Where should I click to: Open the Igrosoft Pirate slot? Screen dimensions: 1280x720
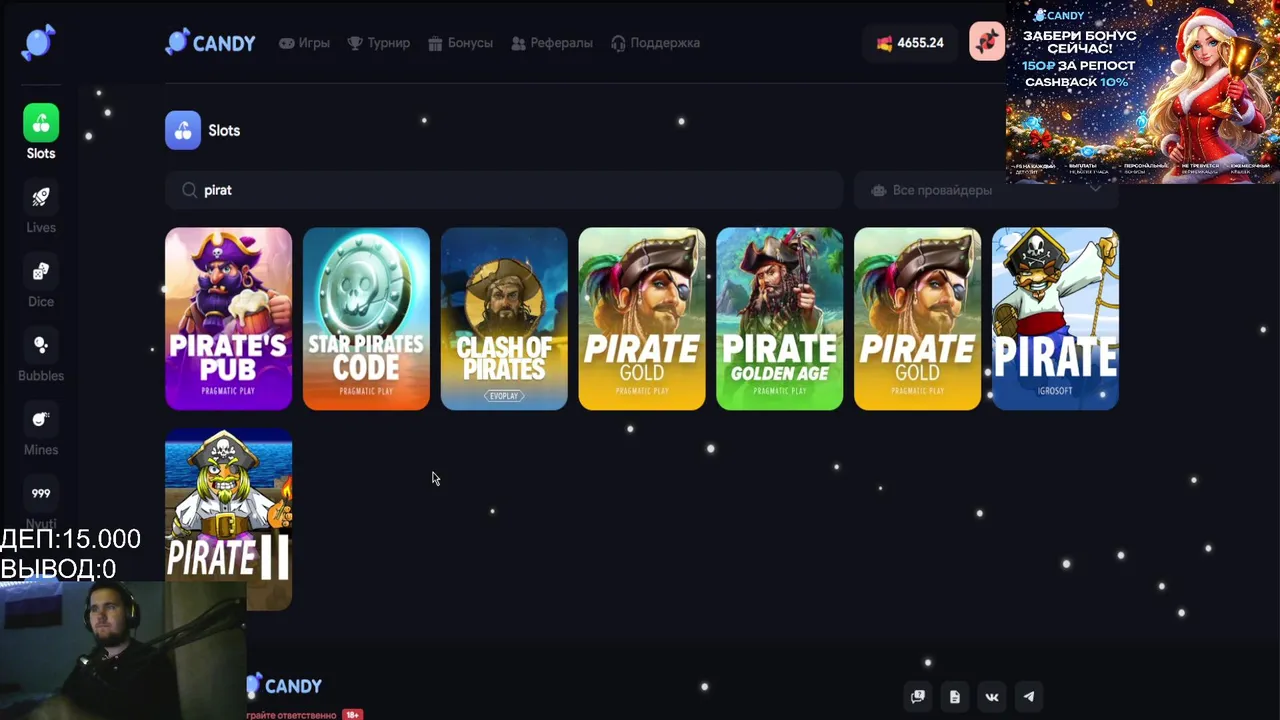[x=1055, y=319]
